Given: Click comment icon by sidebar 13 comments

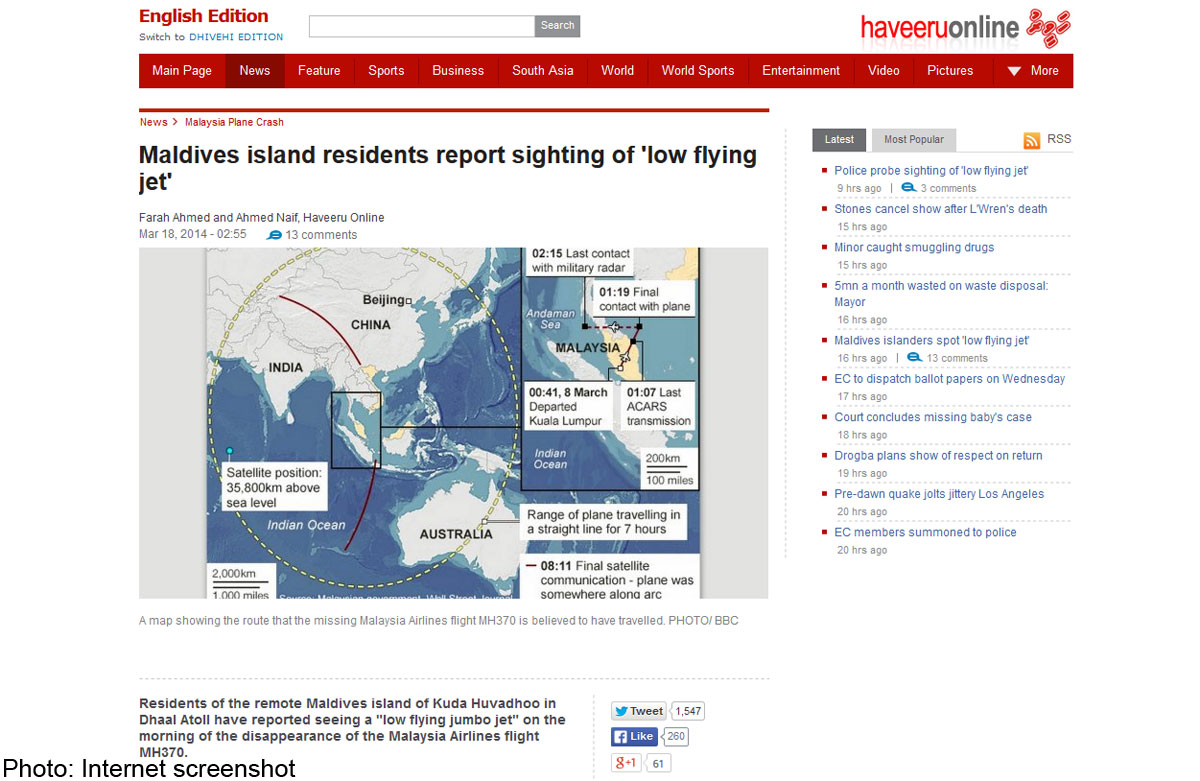Looking at the screenshot, I should point(914,358).
